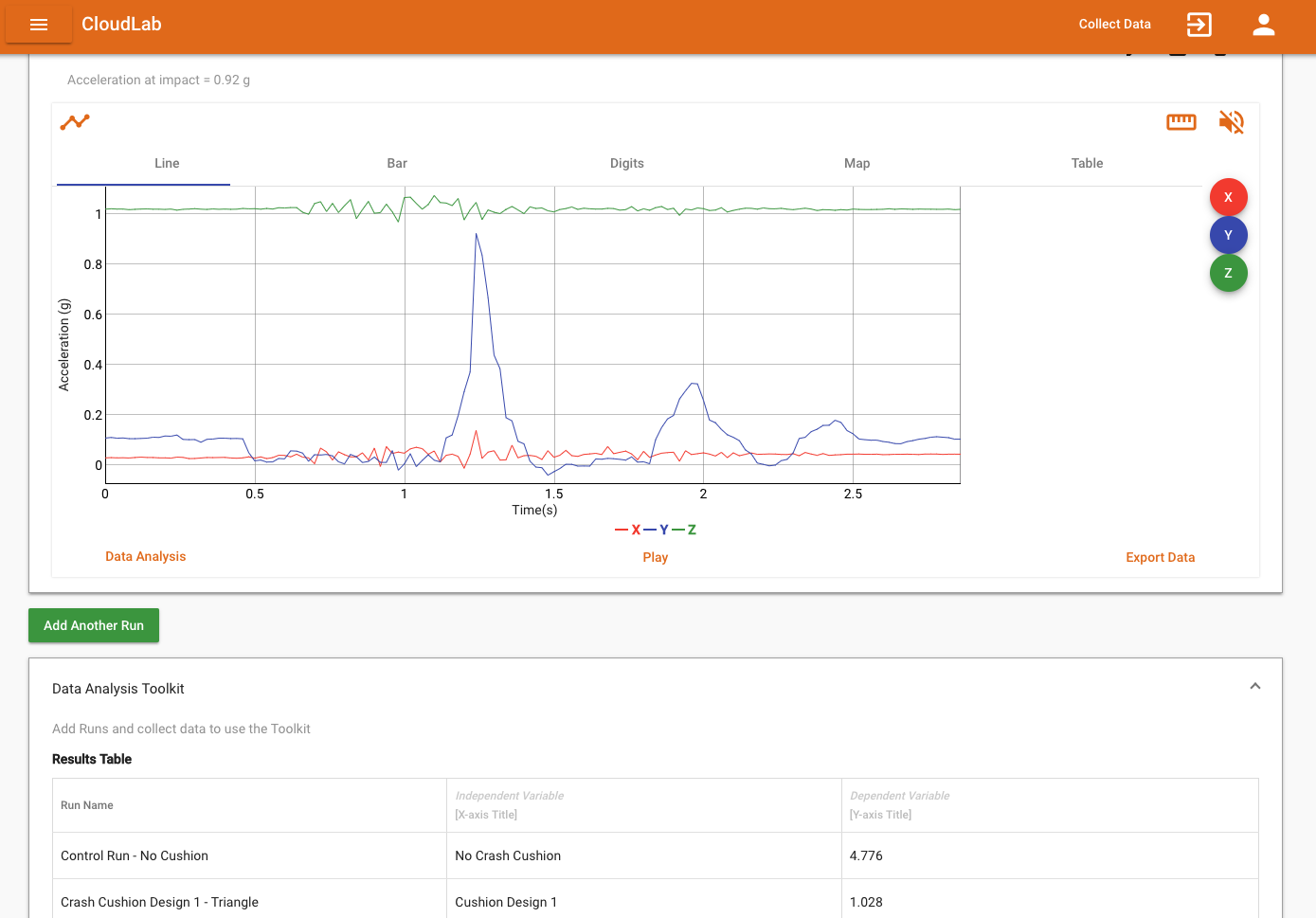Click the Add Another Run button
Image resolution: width=1316 pixels, height=918 pixels.
pyautogui.click(x=94, y=625)
